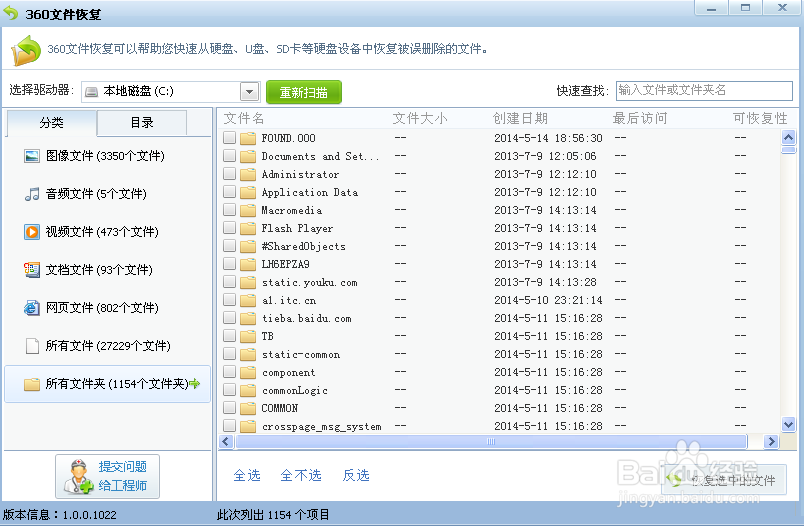Select 所有文件 (27229个文件) category
Image resolution: width=804 pixels, height=526 pixels.
[x=108, y=346]
